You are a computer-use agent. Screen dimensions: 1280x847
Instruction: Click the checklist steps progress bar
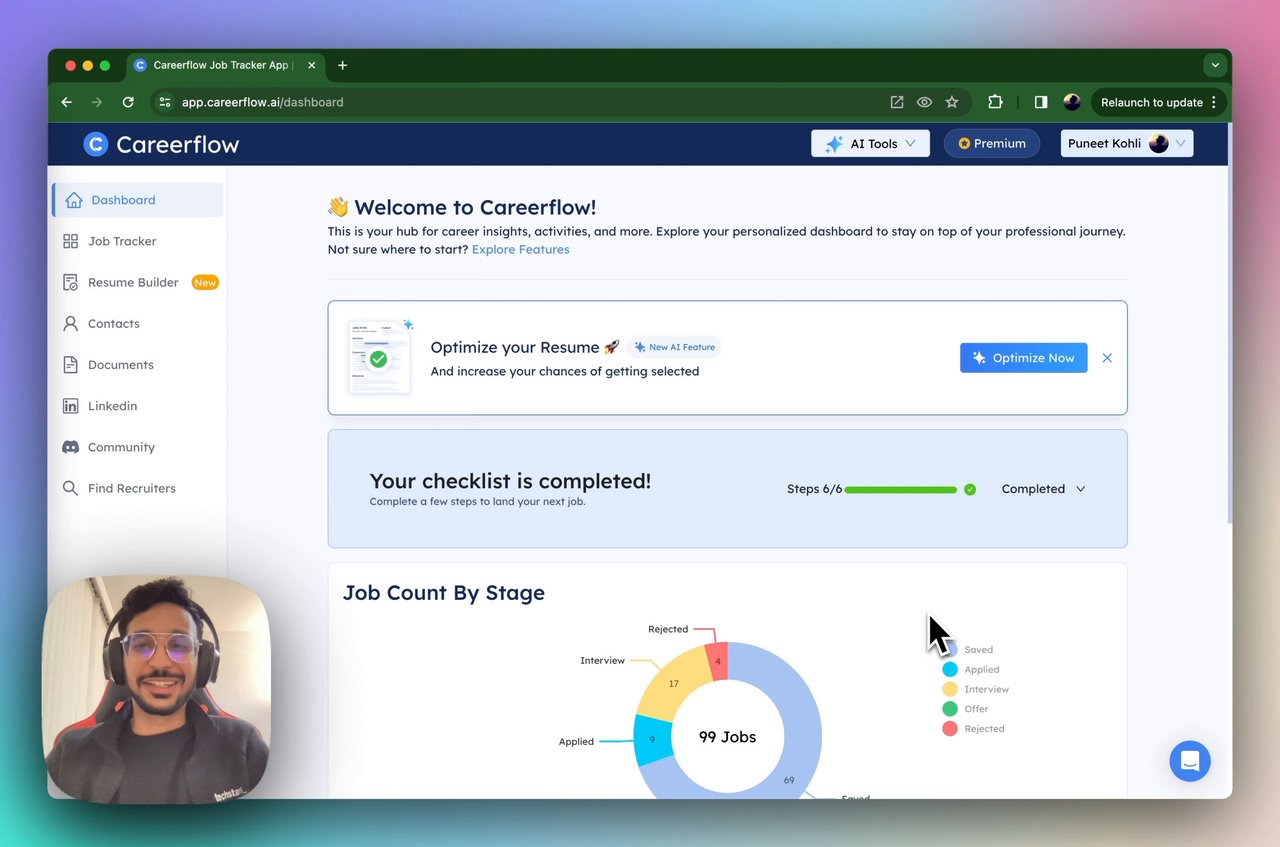pyautogui.click(x=901, y=490)
